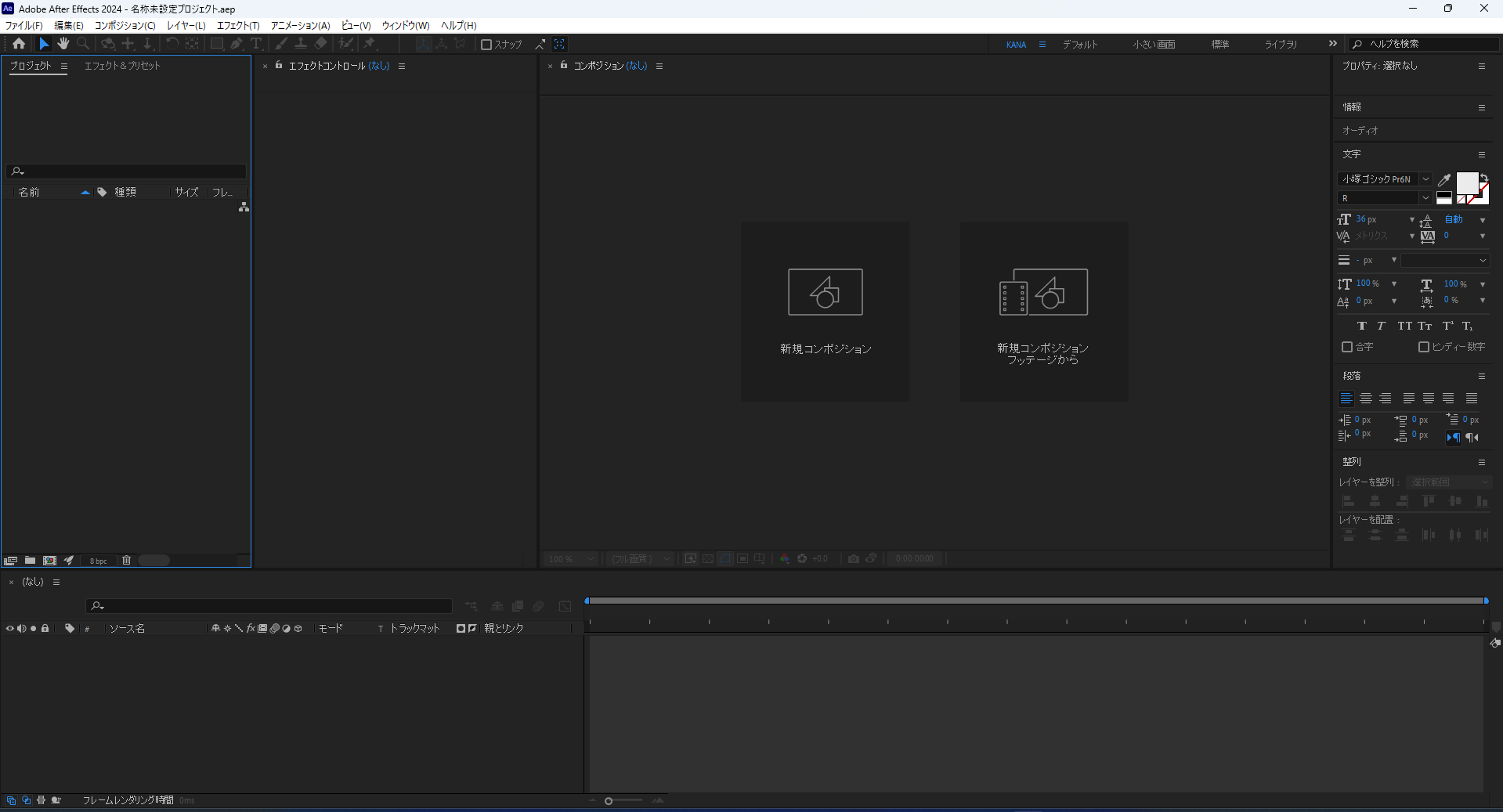Enable the Snap (スナップ) checkbox
This screenshot has height=812, width=1503.
click(x=486, y=45)
